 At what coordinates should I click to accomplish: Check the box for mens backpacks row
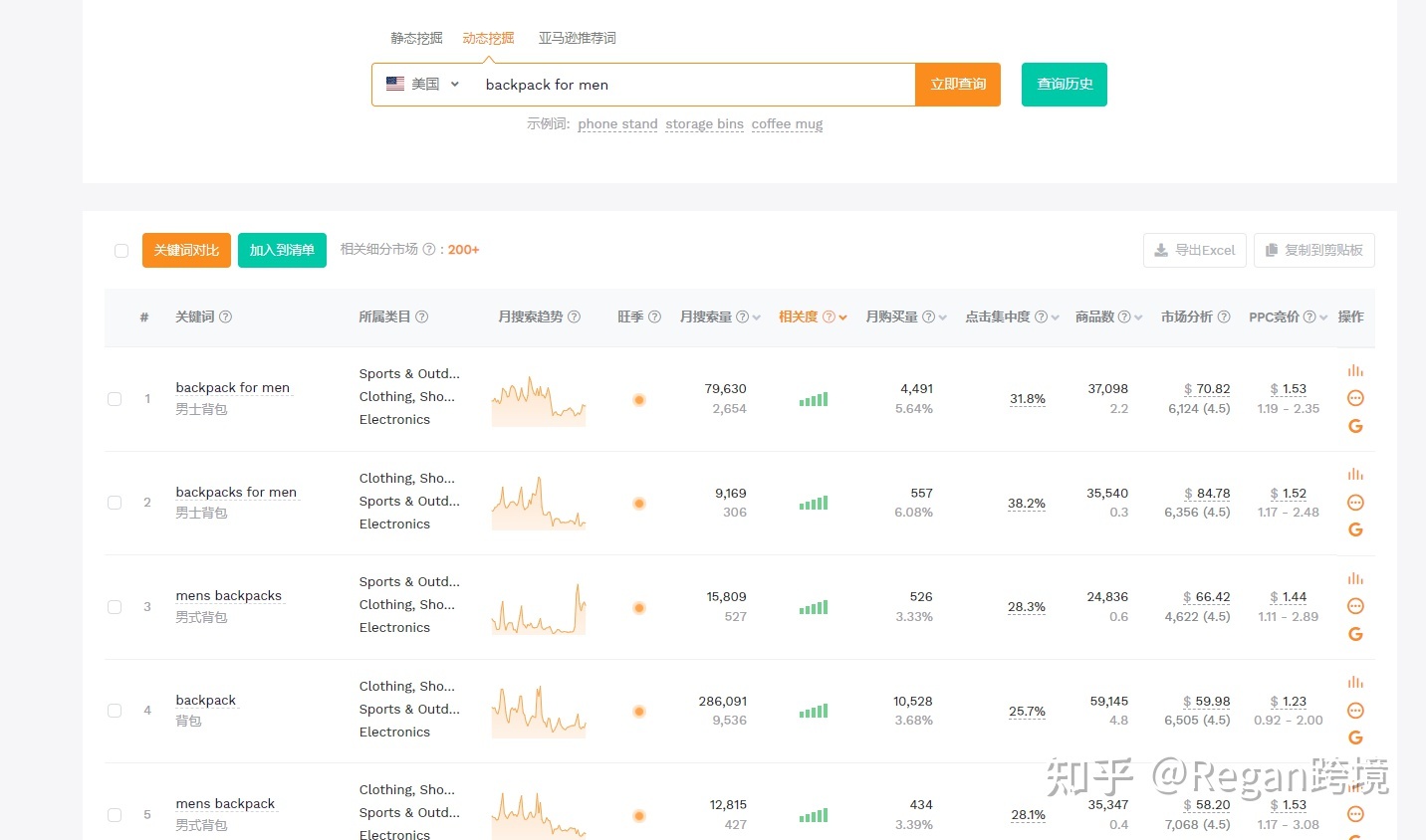tap(115, 607)
